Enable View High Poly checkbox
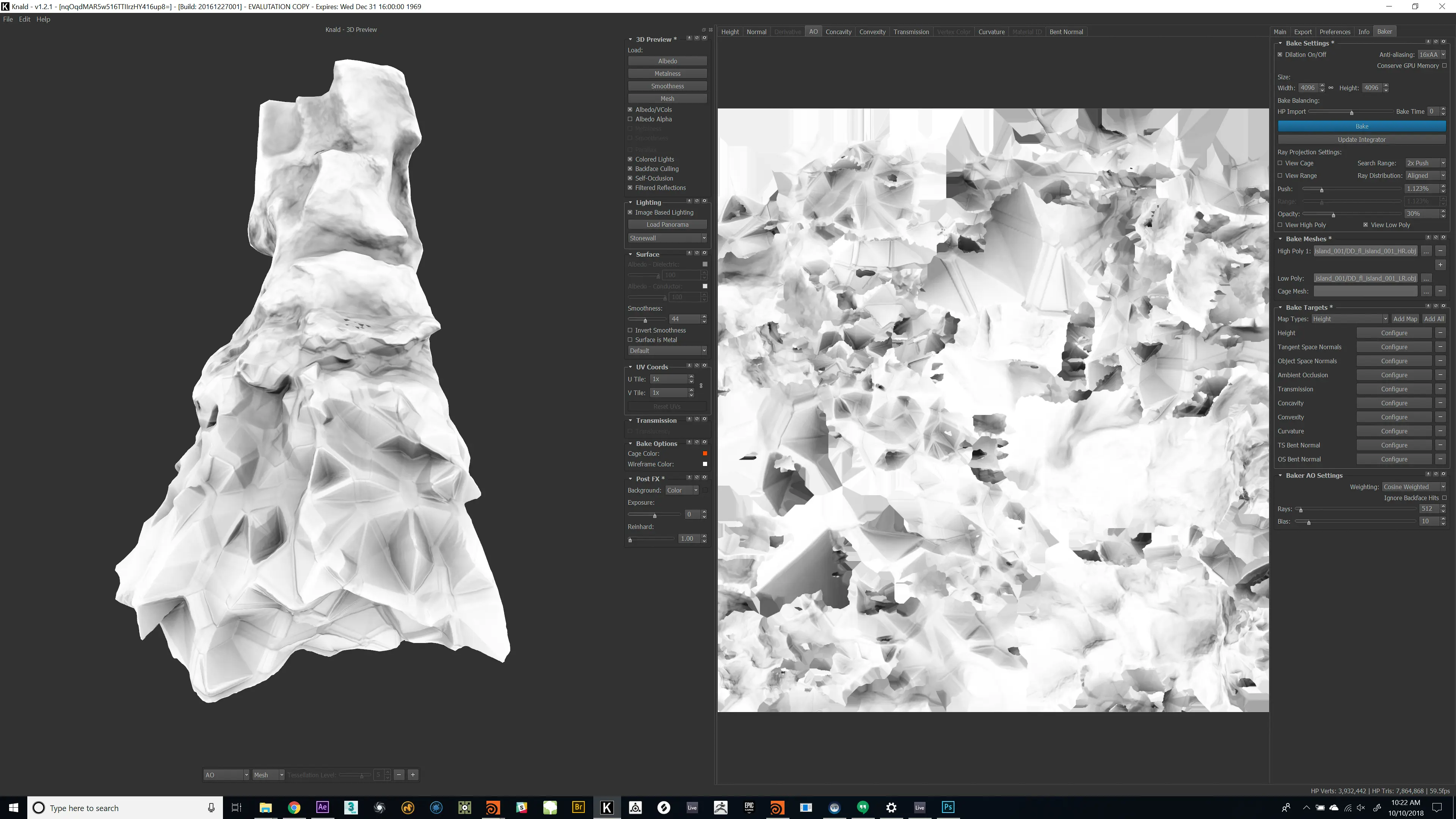 pyautogui.click(x=1280, y=225)
